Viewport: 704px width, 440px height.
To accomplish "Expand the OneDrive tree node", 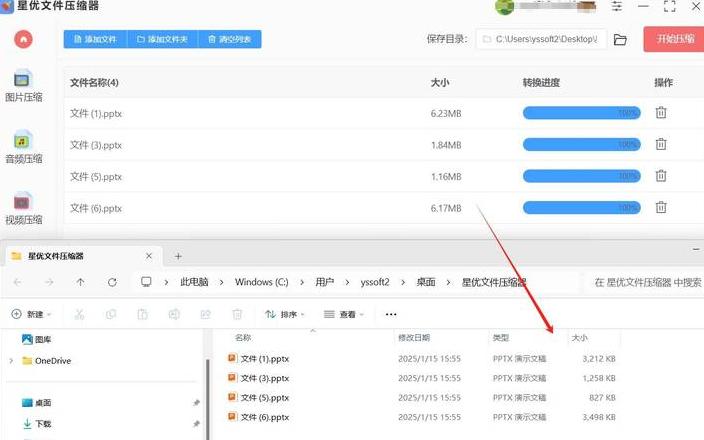I will tap(11, 361).
